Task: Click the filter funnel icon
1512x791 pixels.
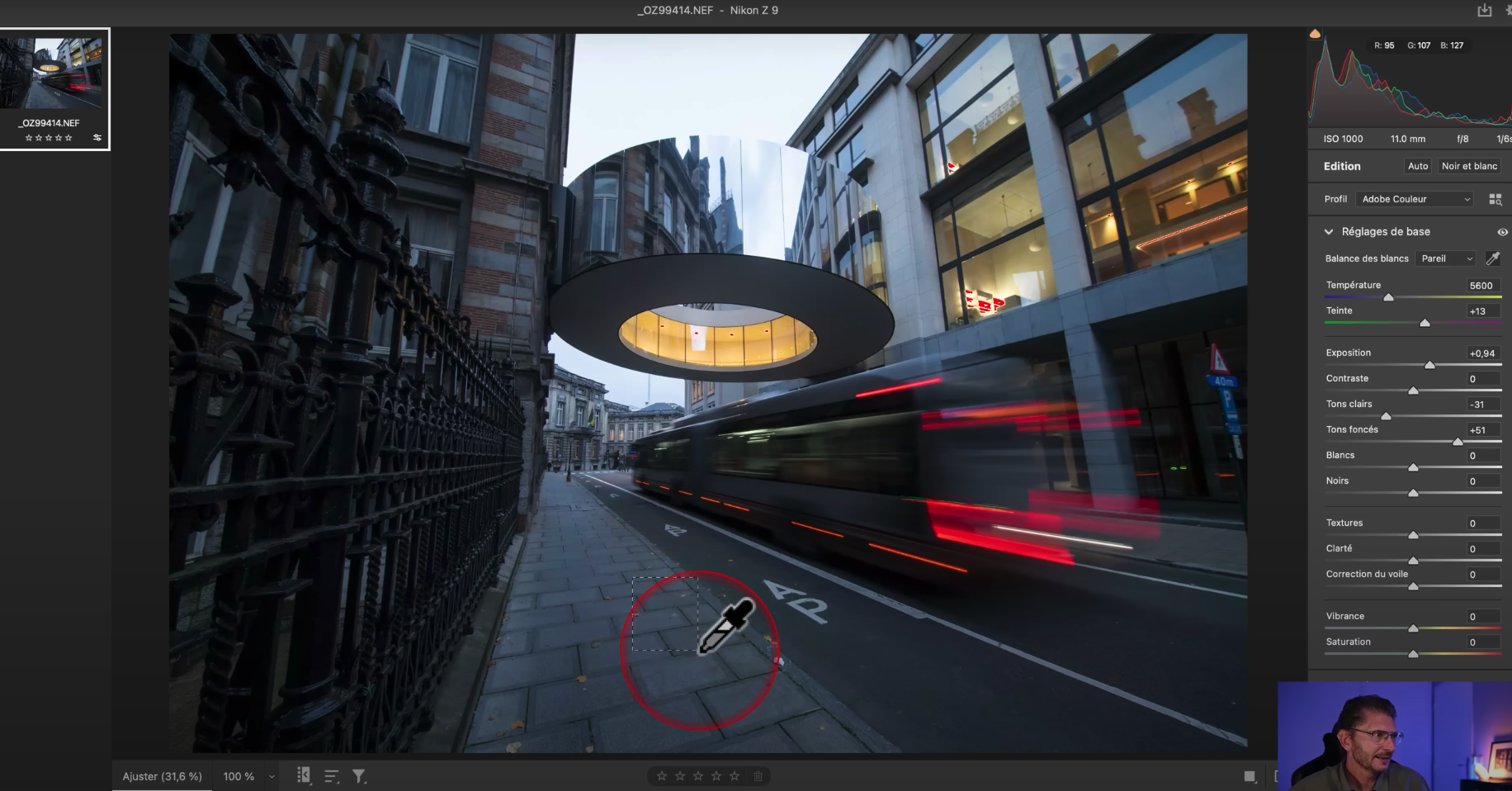Action: click(x=359, y=776)
